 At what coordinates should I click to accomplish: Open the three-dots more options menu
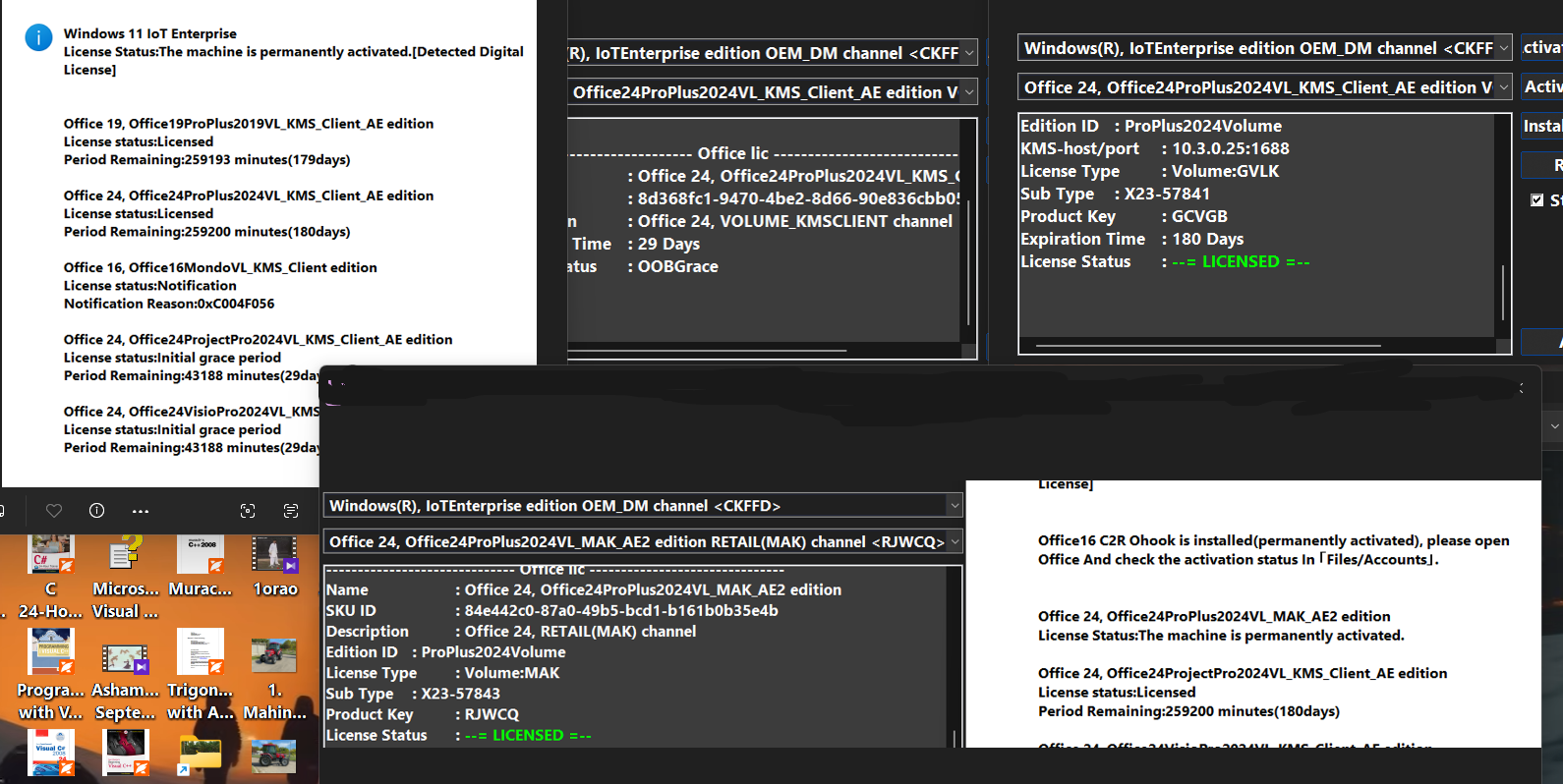[x=141, y=511]
